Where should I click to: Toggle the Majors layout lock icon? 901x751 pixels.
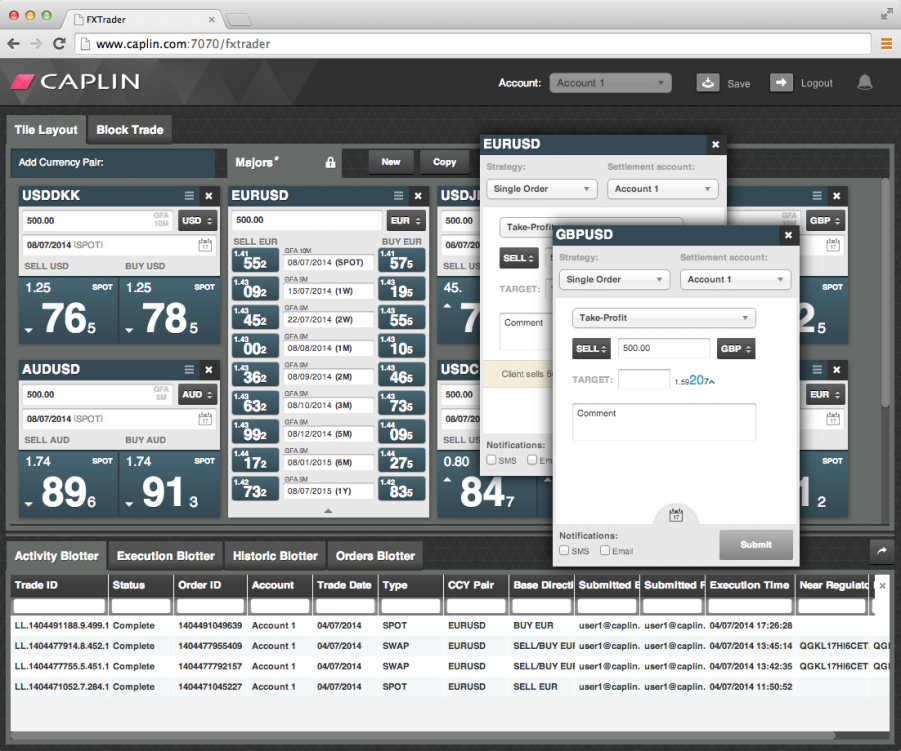coord(330,163)
